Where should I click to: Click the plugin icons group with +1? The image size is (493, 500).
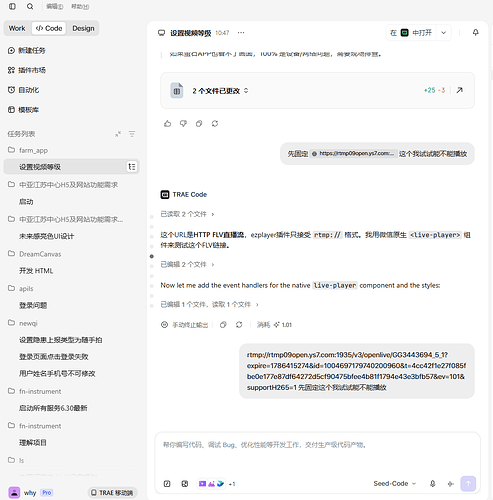[217, 484]
